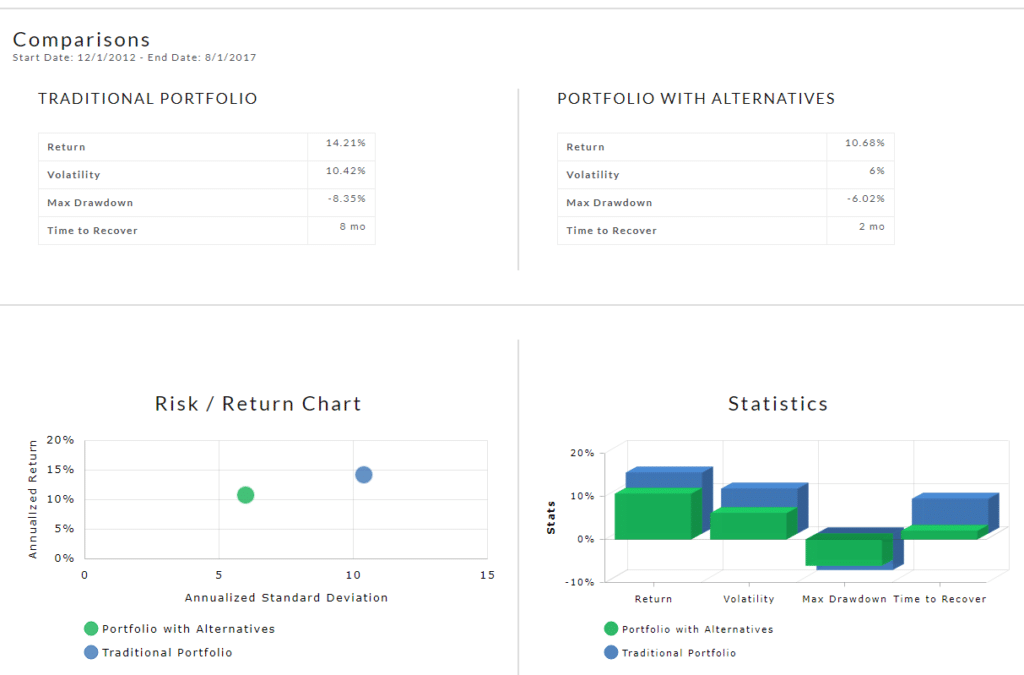Select the -6.02% max drawdown value
This screenshot has height=675, width=1024.
tap(866, 199)
